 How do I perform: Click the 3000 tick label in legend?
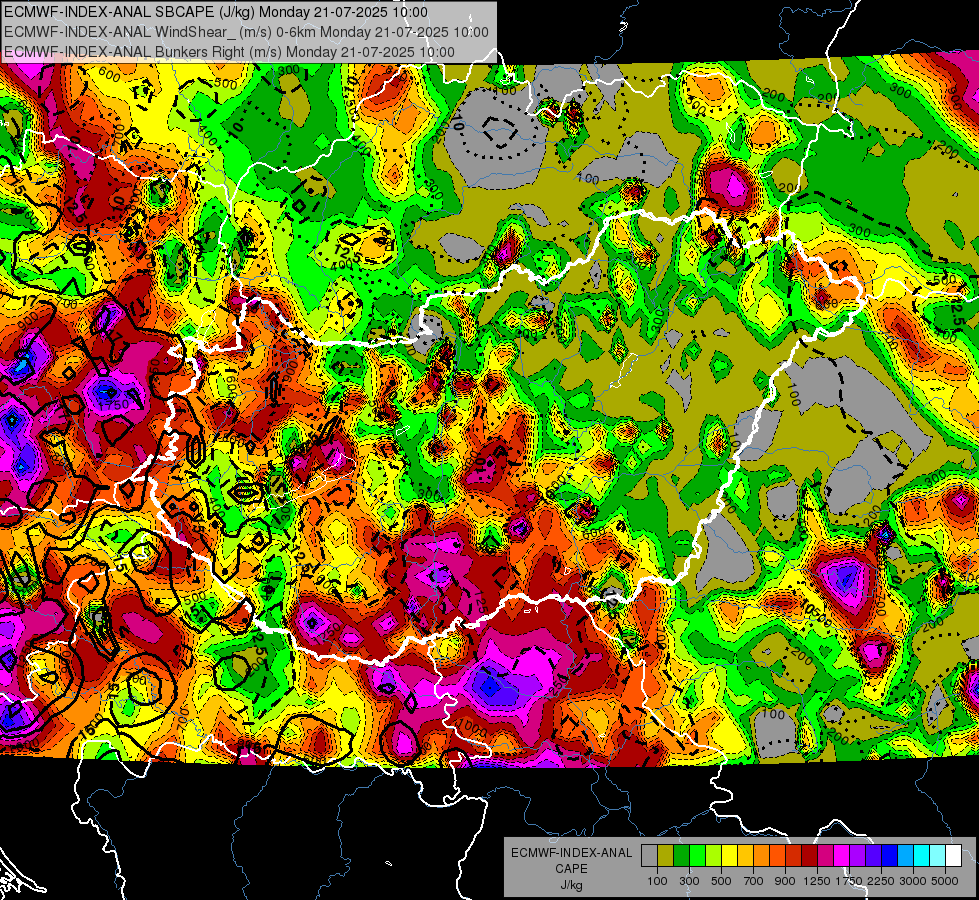coord(913,881)
